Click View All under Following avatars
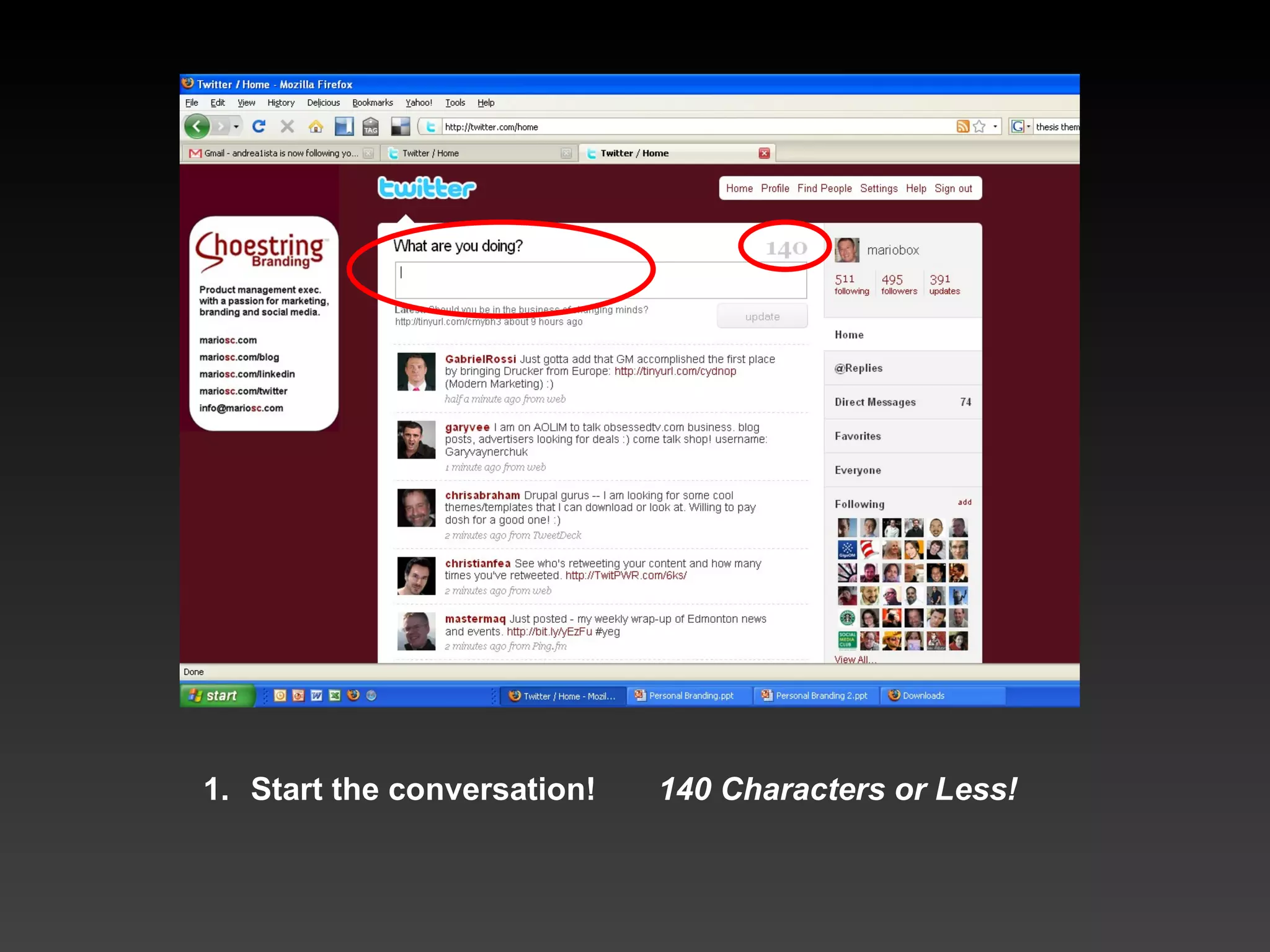Screen dimensions: 1270x952 (855, 659)
